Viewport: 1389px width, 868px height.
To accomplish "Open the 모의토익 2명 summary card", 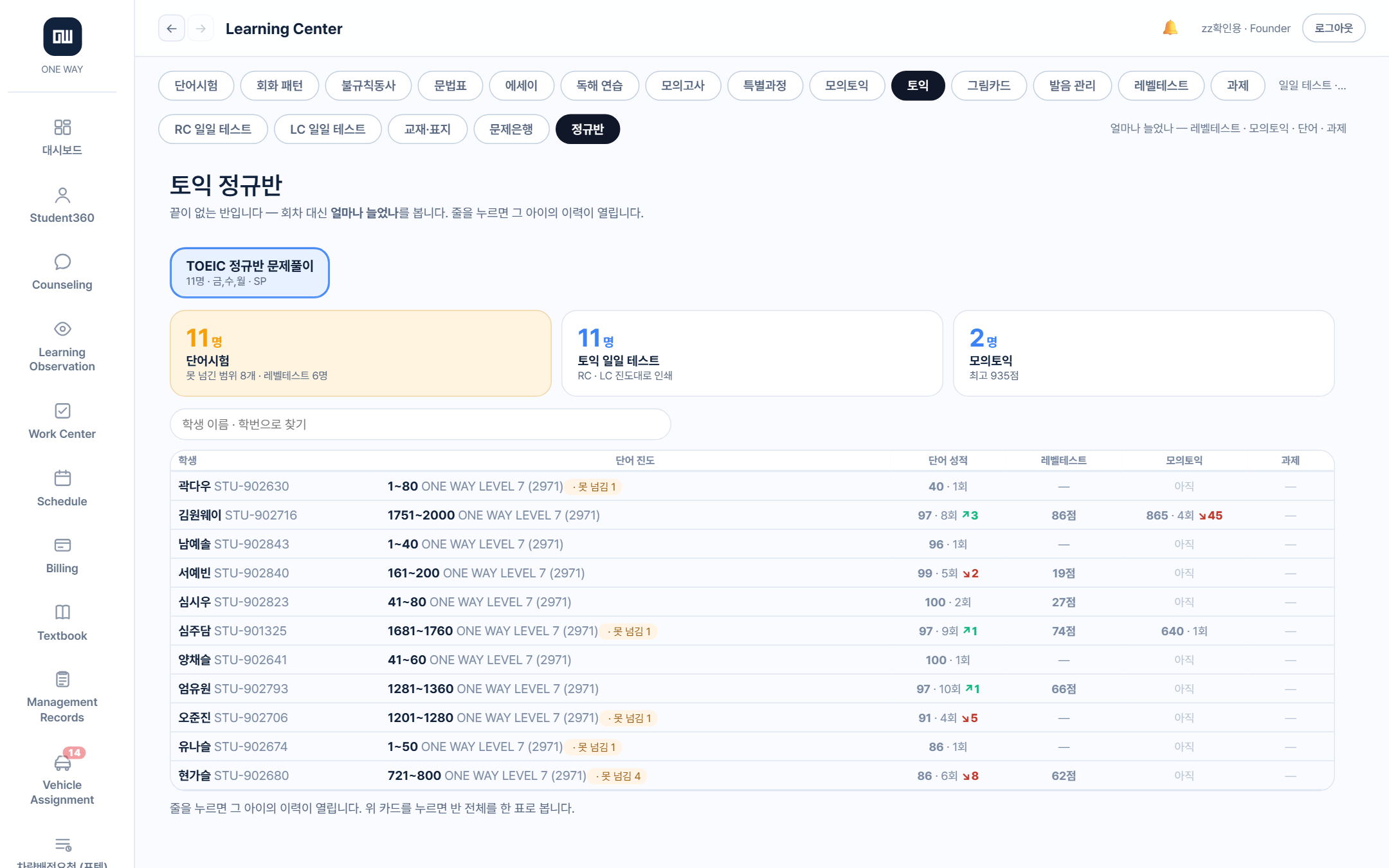I will click(1144, 354).
